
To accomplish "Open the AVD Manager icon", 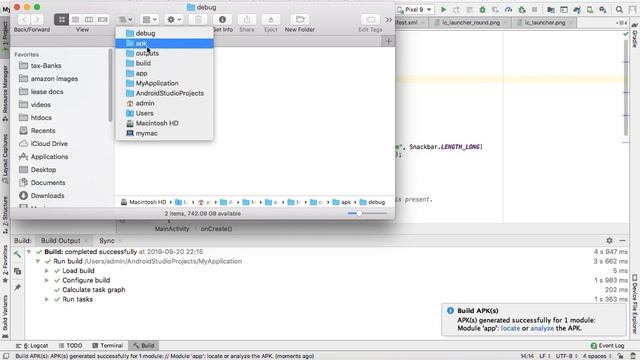I will pyautogui.click(x=590, y=9).
